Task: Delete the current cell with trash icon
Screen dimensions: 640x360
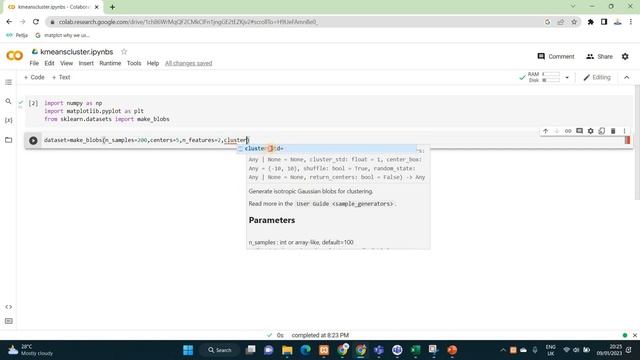Action: pos(613,131)
